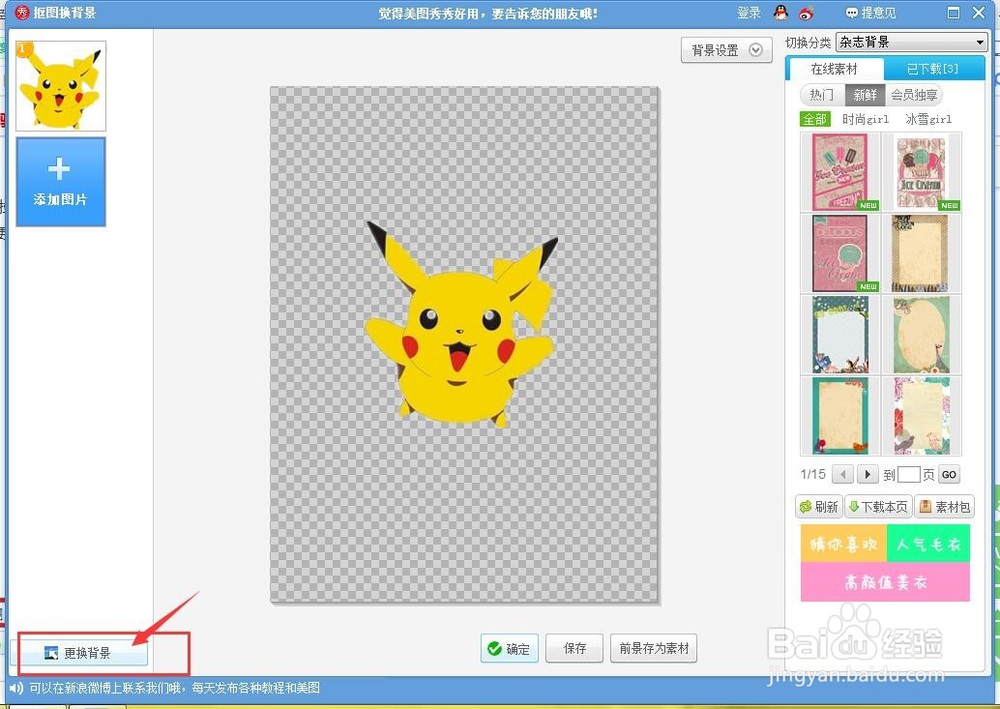This screenshot has width=1000, height=709.
Task: Click the page number input field
Action: (x=909, y=474)
